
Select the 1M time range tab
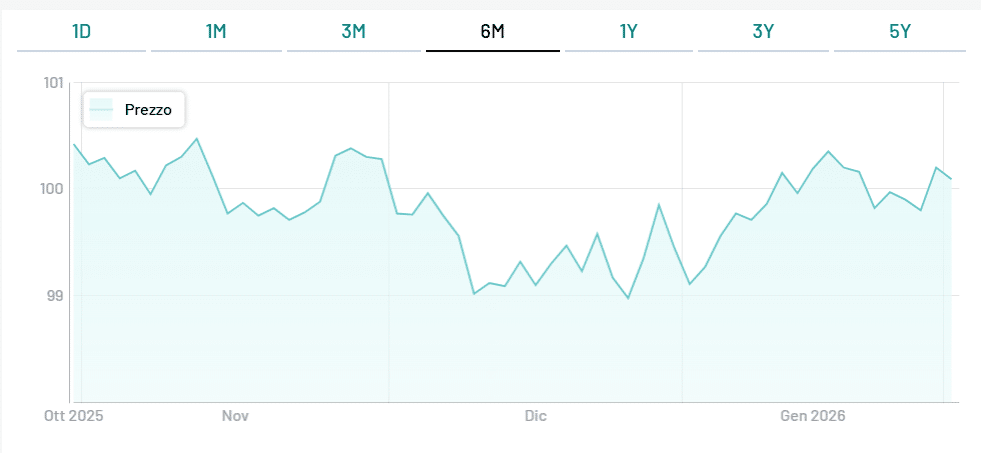[216, 31]
